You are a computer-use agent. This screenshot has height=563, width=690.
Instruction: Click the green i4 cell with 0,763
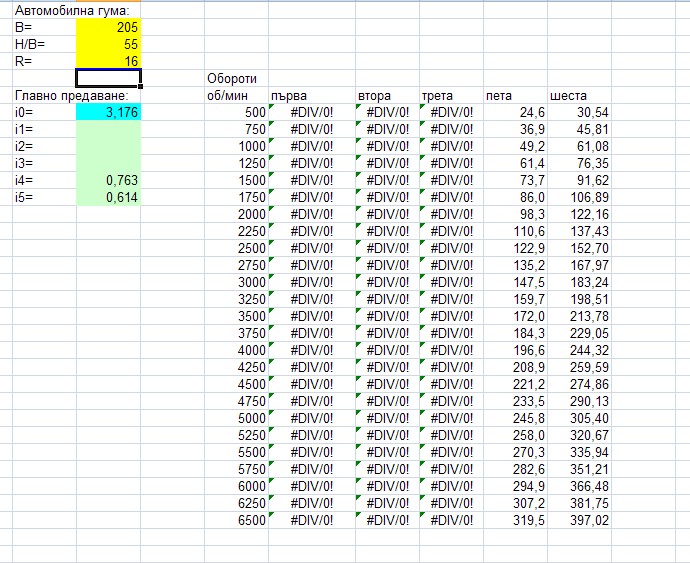(108, 180)
